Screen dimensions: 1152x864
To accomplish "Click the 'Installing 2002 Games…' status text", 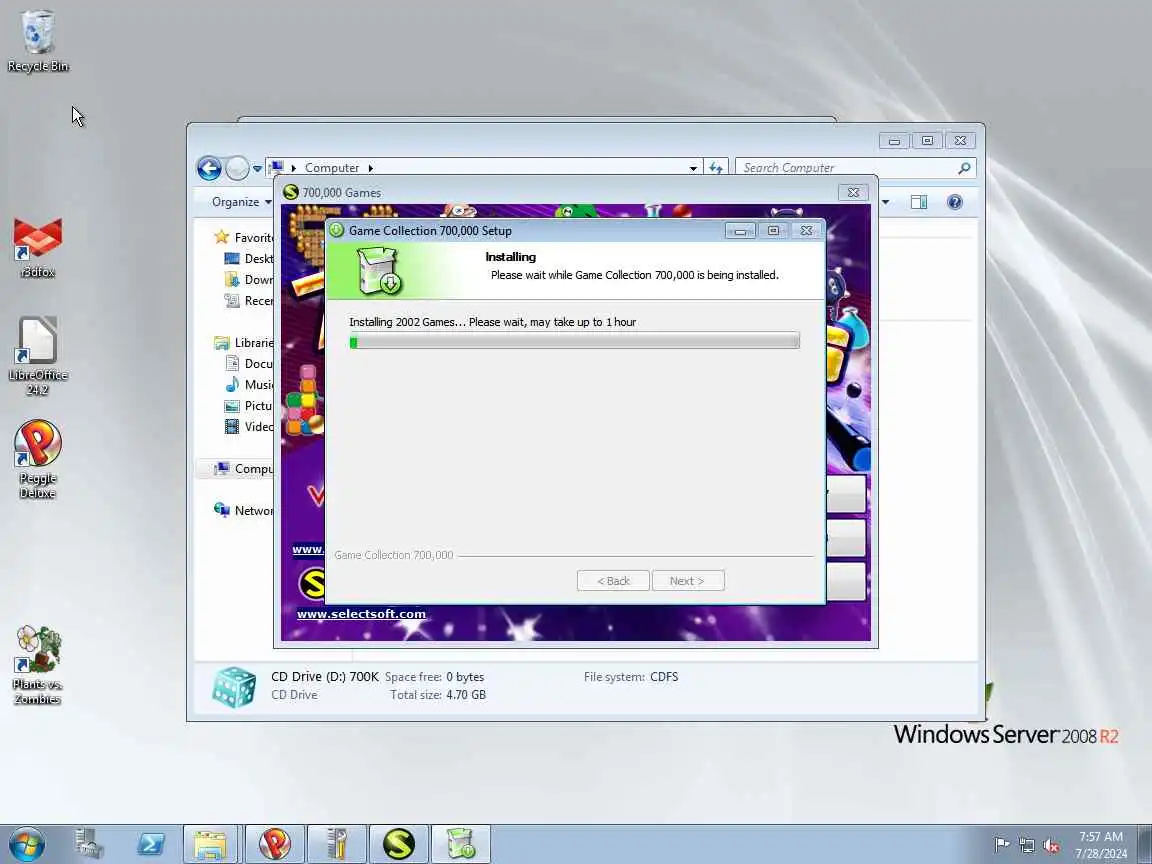I will [x=492, y=322].
